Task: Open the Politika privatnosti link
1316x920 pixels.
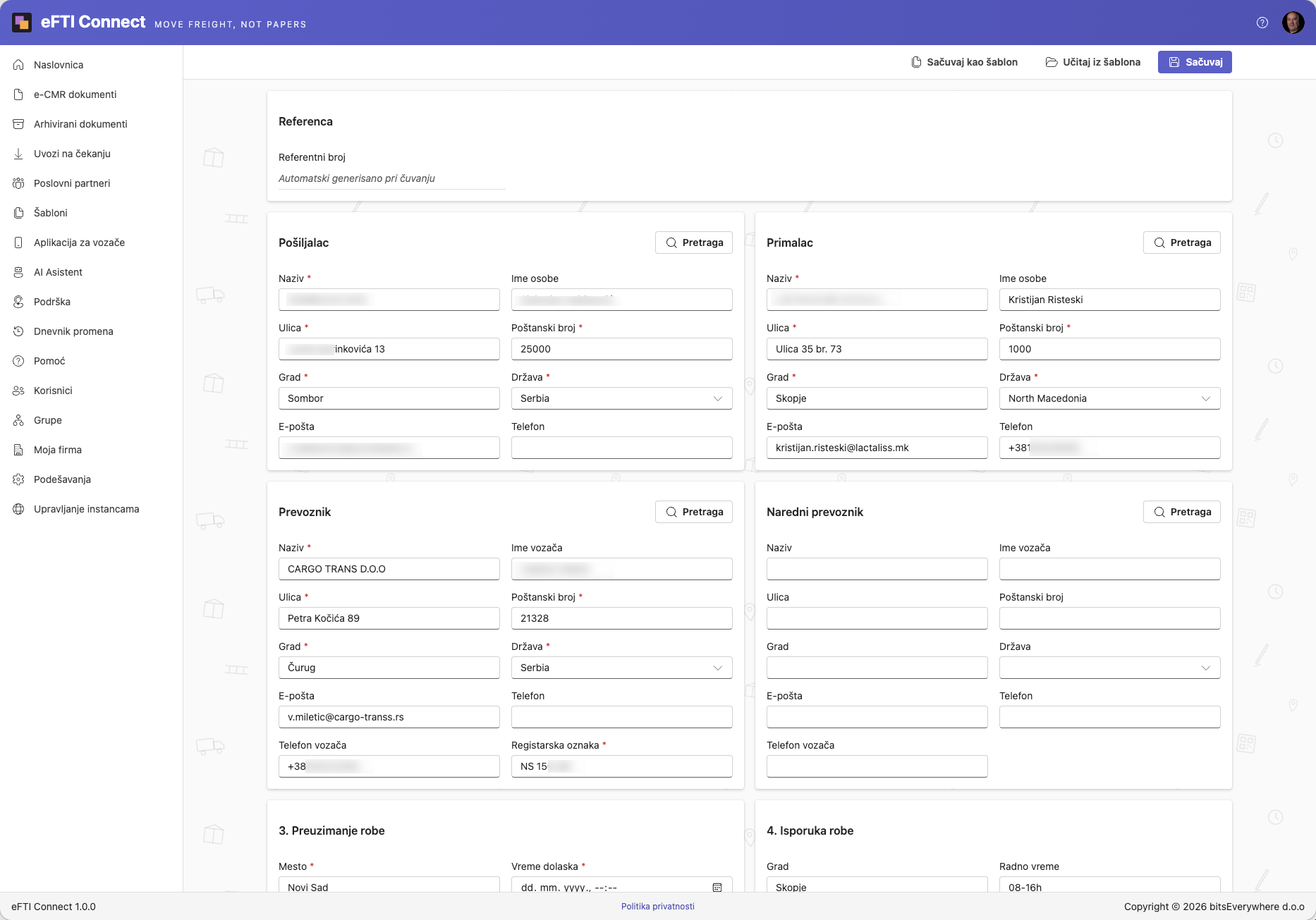Action: pyautogui.click(x=658, y=907)
